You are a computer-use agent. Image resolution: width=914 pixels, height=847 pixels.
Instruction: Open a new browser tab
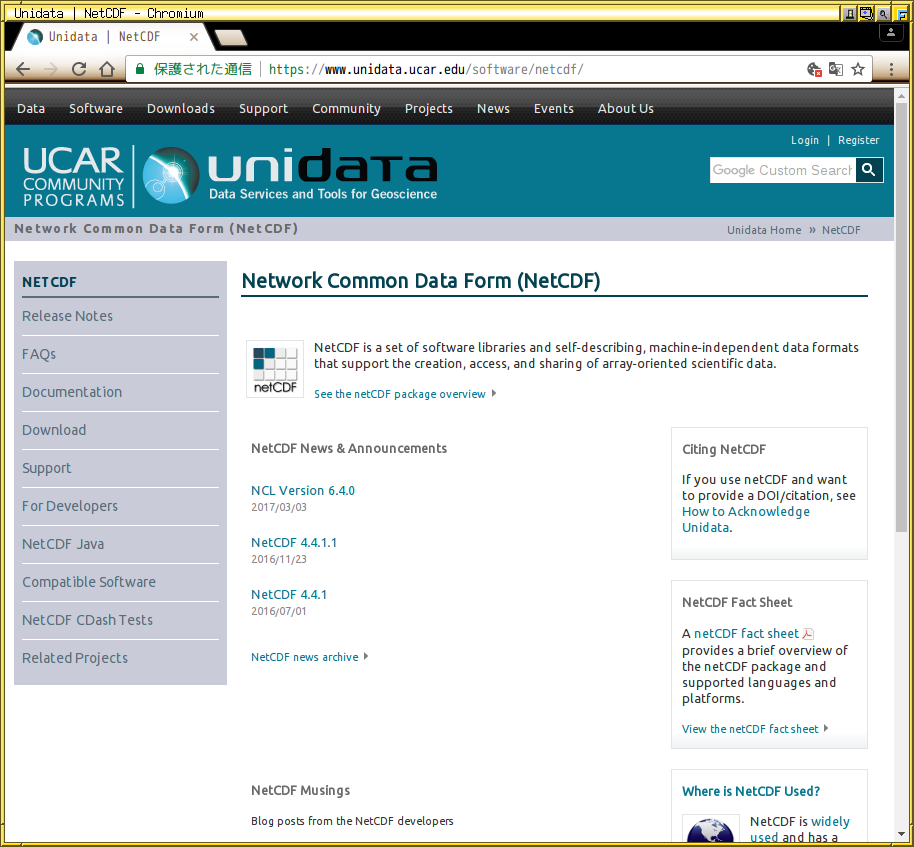click(231, 38)
